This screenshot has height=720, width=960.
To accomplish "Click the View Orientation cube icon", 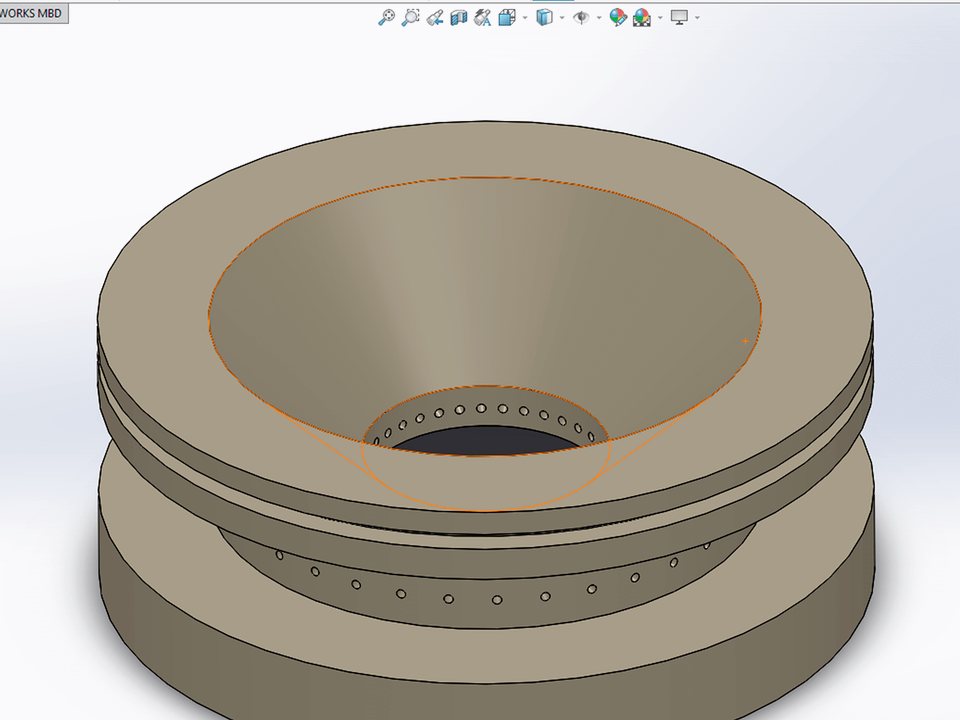I will pyautogui.click(x=507, y=17).
